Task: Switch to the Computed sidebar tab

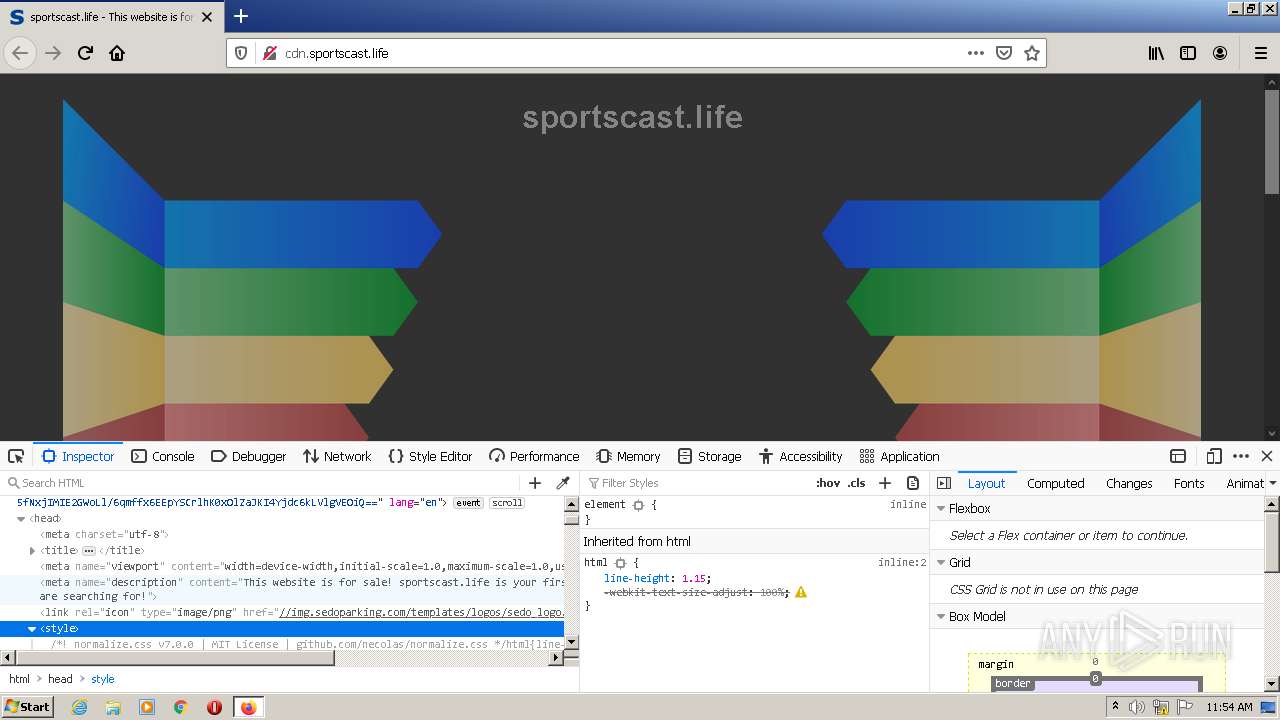Action: 1056,483
